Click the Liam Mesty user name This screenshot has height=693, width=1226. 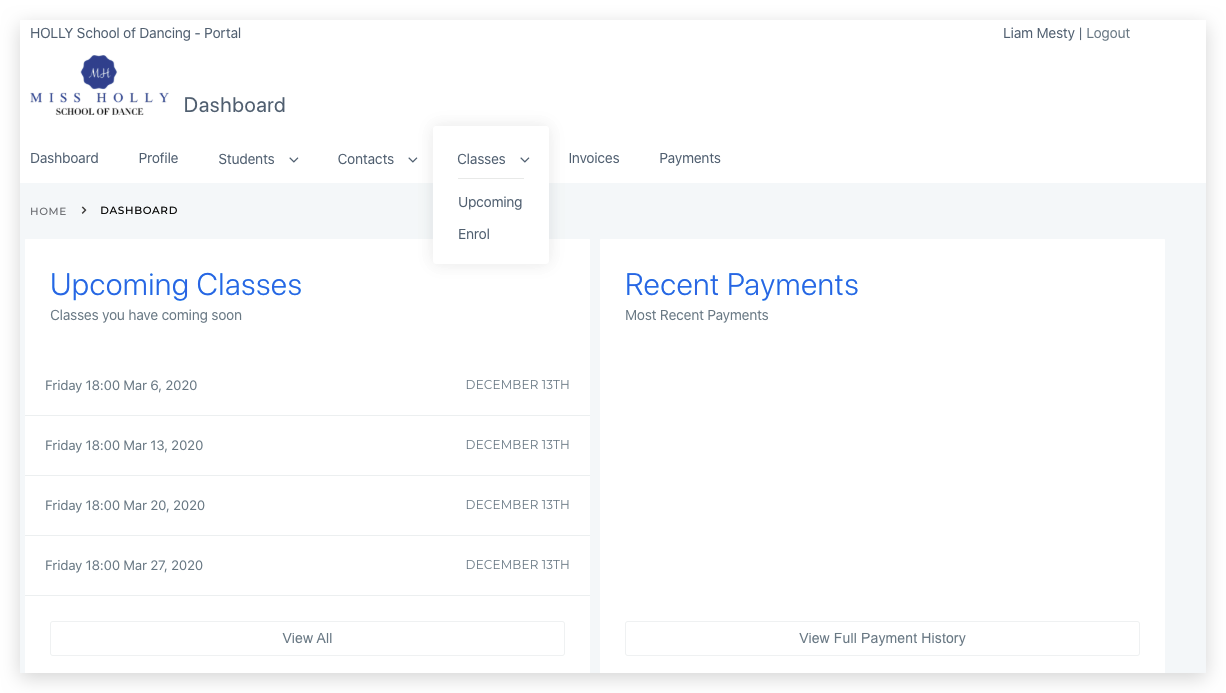(1038, 33)
